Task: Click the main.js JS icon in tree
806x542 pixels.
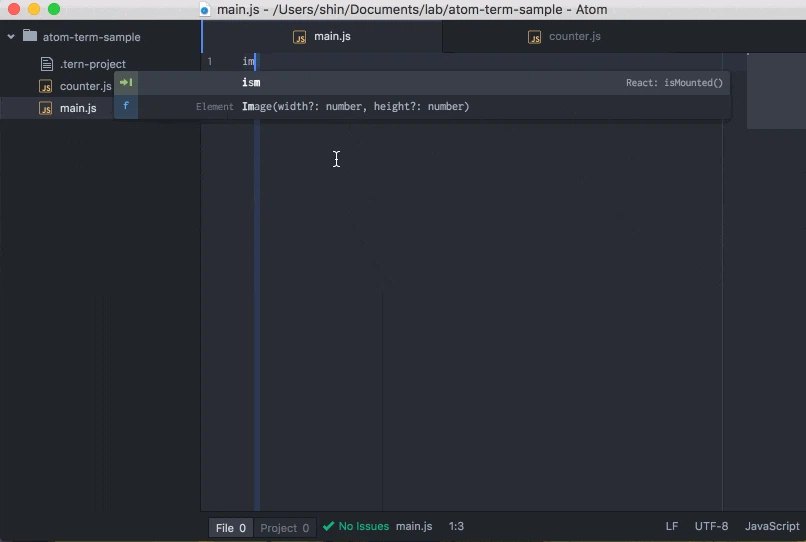Action: click(x=46, y=109)
